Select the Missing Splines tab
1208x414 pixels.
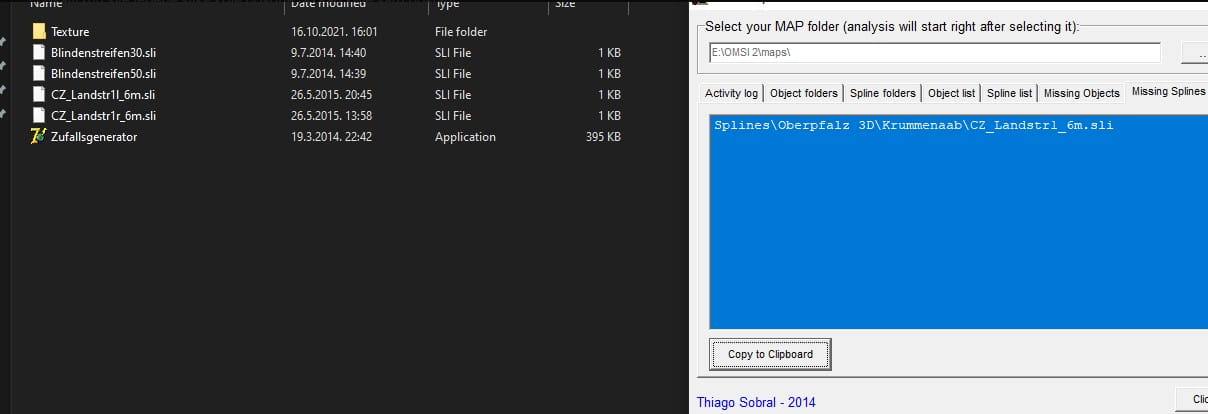pos(1168,91)
